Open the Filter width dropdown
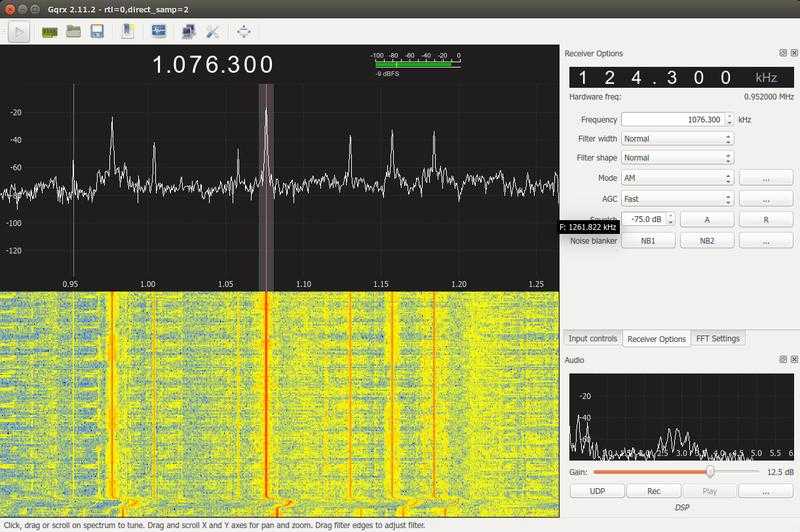 [x=678, y=139]
